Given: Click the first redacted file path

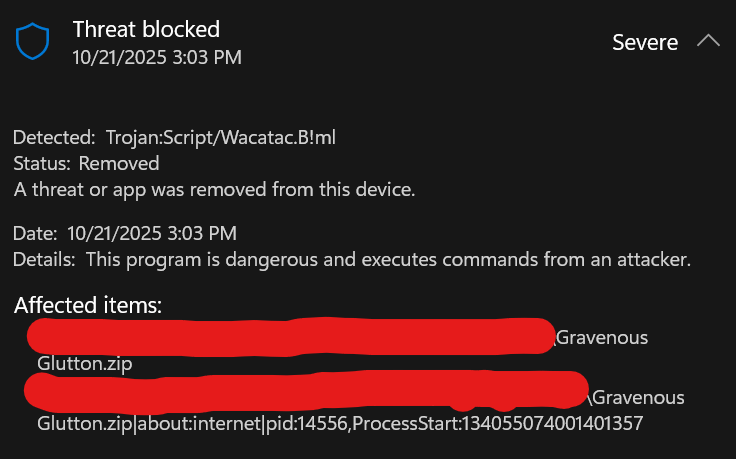Looking at the screenshot, I should (x=290, y=336).
